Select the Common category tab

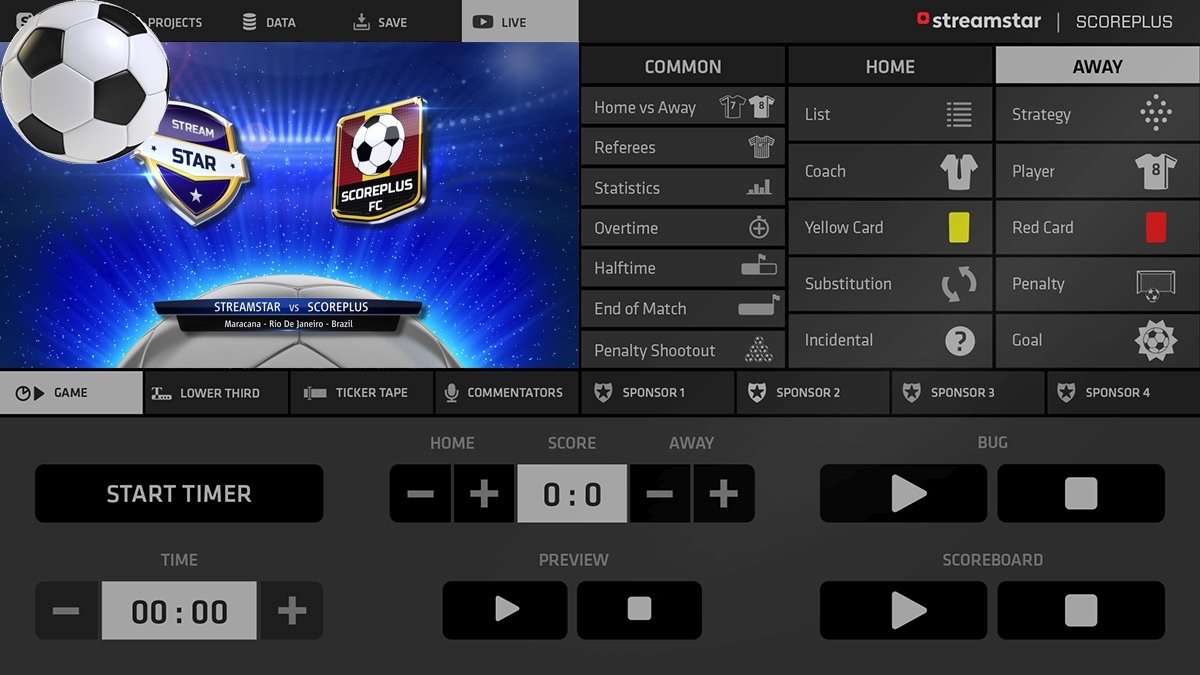coord(683,66)
